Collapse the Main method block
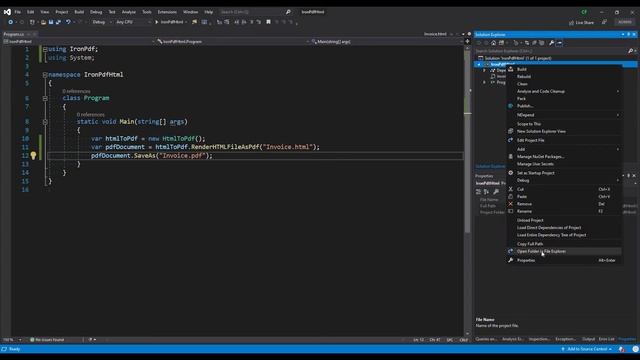Screen dimensions: 640x360 tap(45, 122)
